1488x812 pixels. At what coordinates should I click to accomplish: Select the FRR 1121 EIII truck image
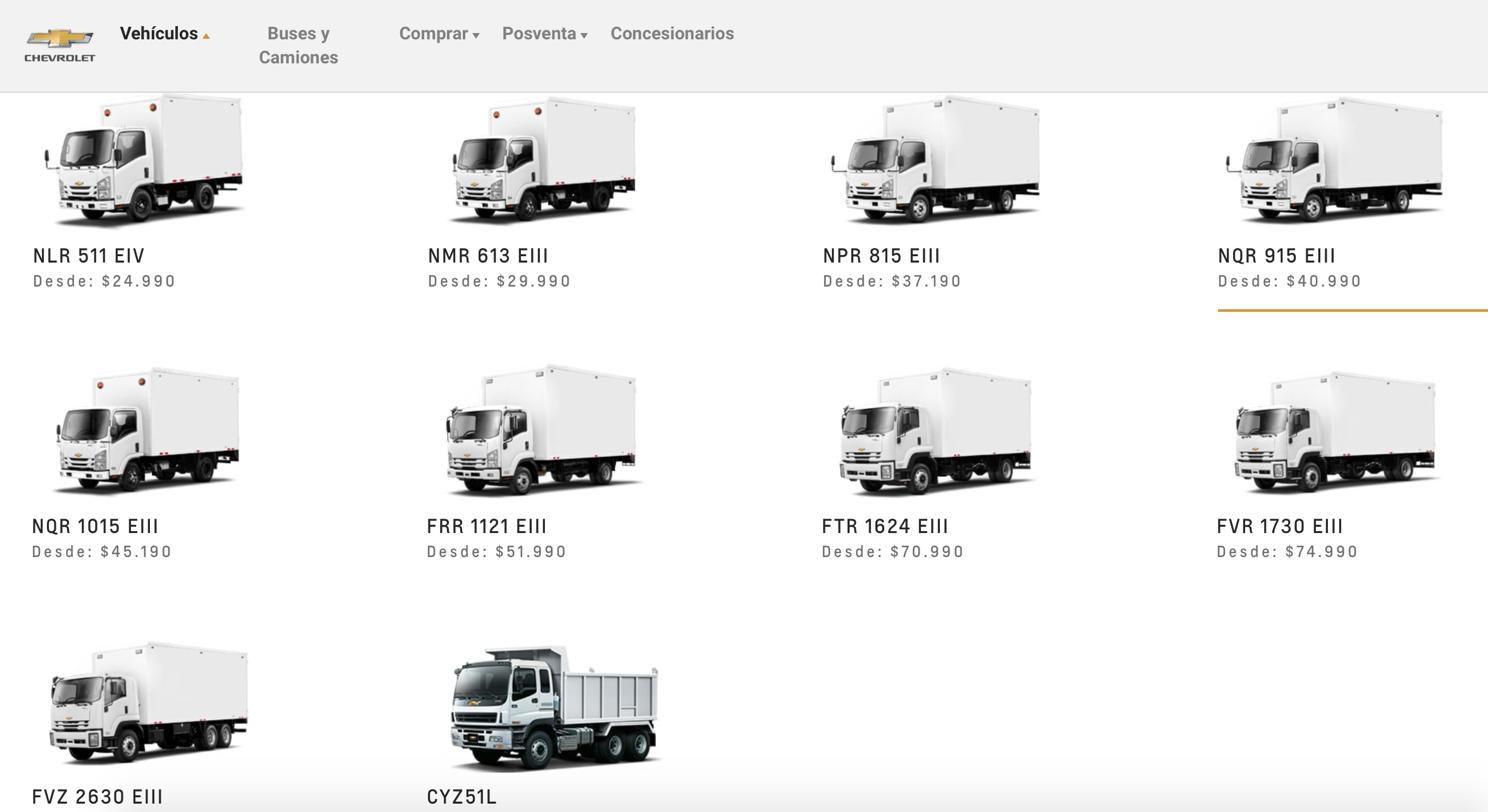point(541,431)
